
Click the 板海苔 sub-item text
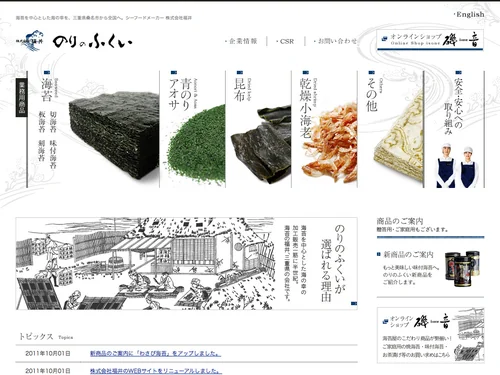[x=42, y=122]
